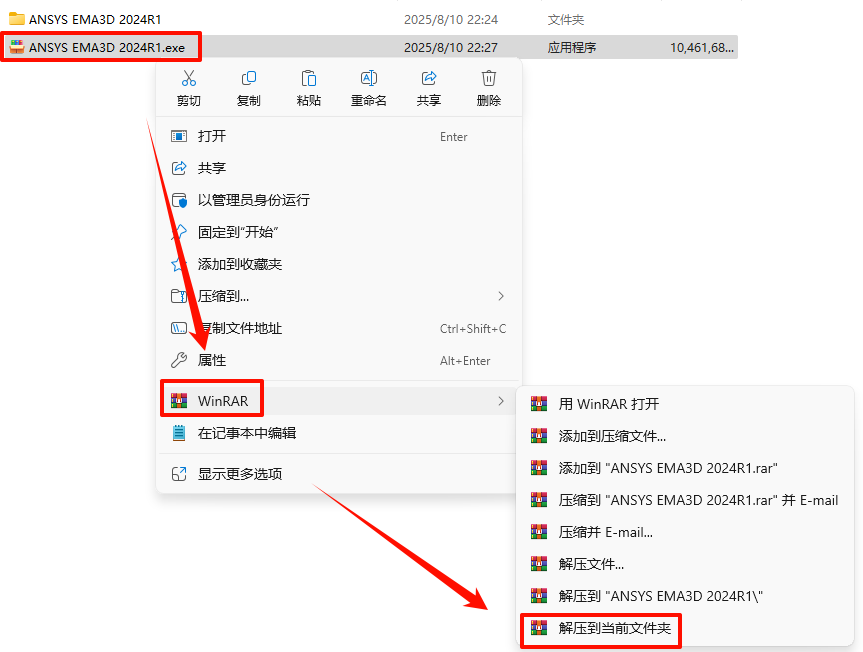Click 添加到收藏夹 menu entry

tap(338, 264)
